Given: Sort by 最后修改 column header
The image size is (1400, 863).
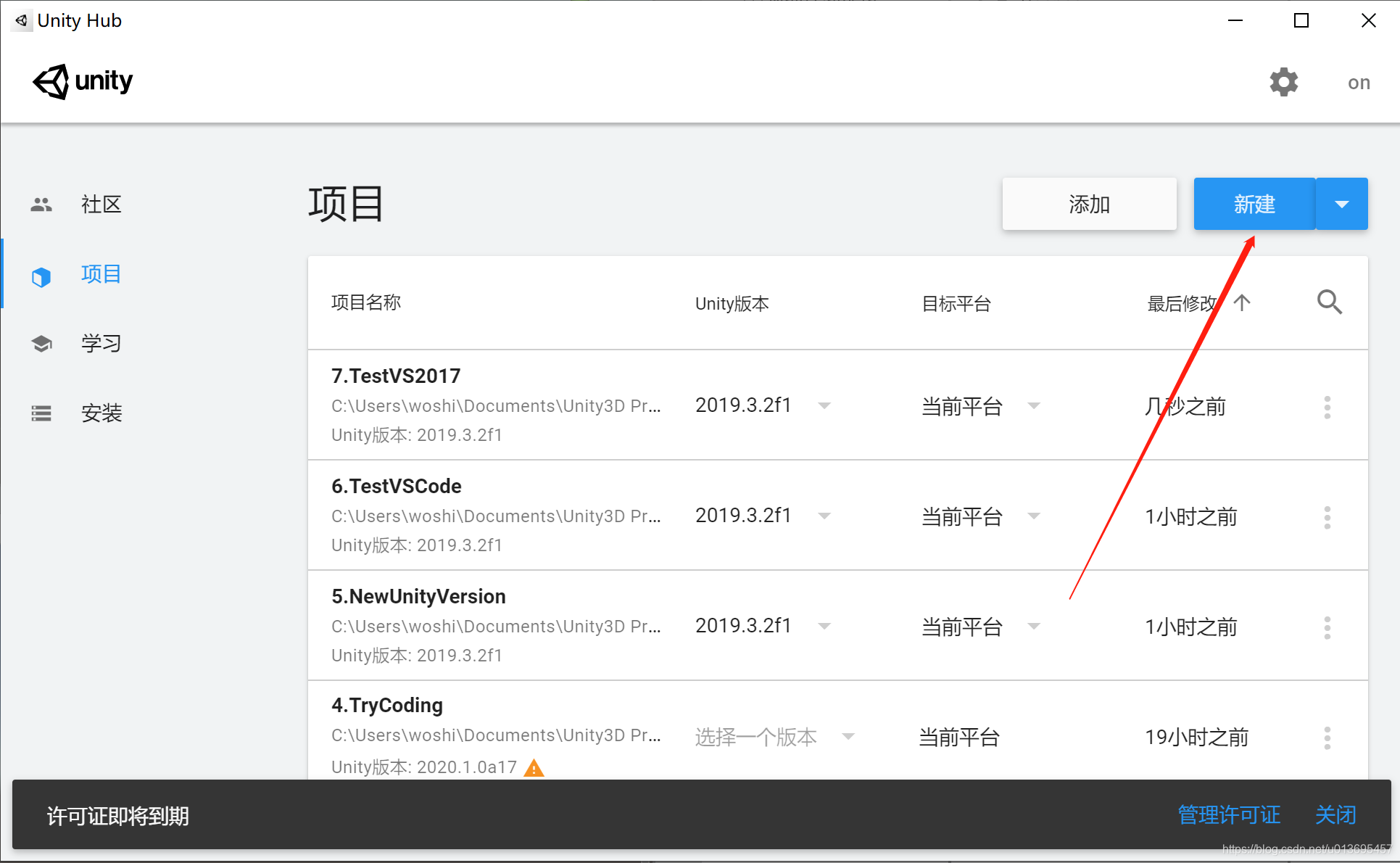Looking at the screenshot, I should coord(1182,303).
